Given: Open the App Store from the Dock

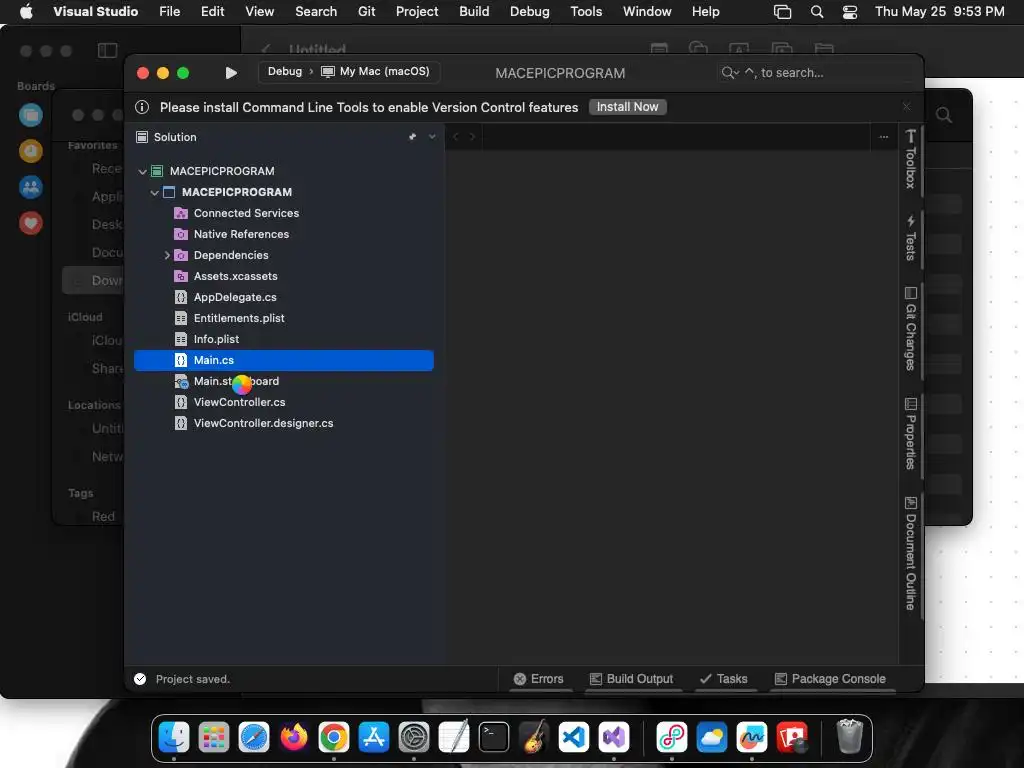Looking at the screenshot, I should pyautogui.click(x=374, y=738).
